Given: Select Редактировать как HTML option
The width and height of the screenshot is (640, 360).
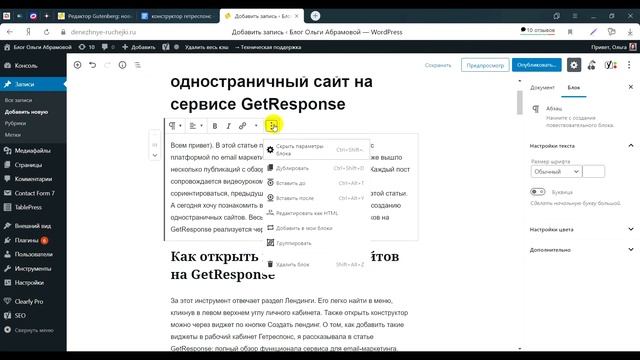Looking at the screenshot, I should point(316,213).
